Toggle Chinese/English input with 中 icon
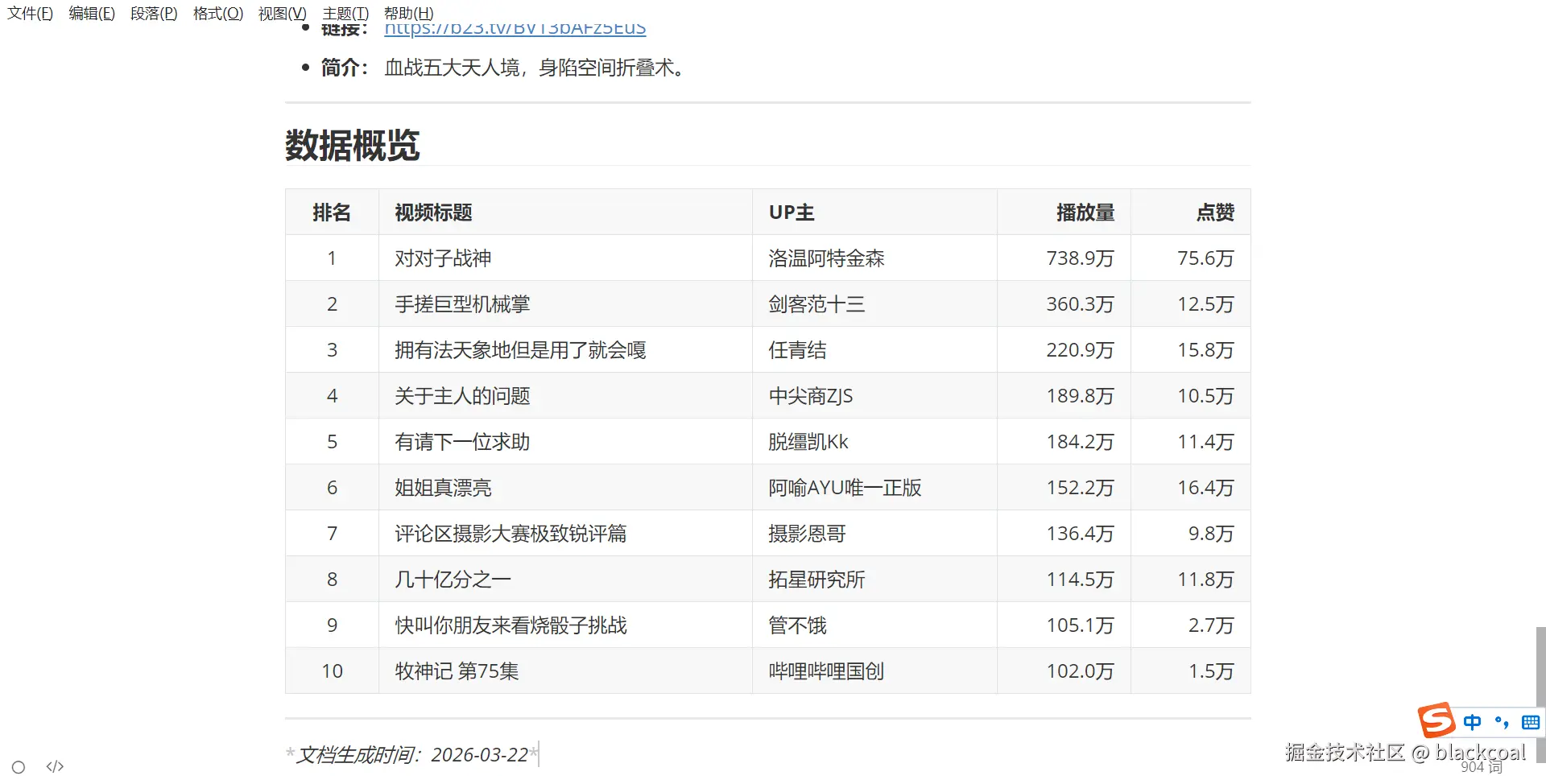This screenshot has height=784, width=1546. [x=1471, y=722]
